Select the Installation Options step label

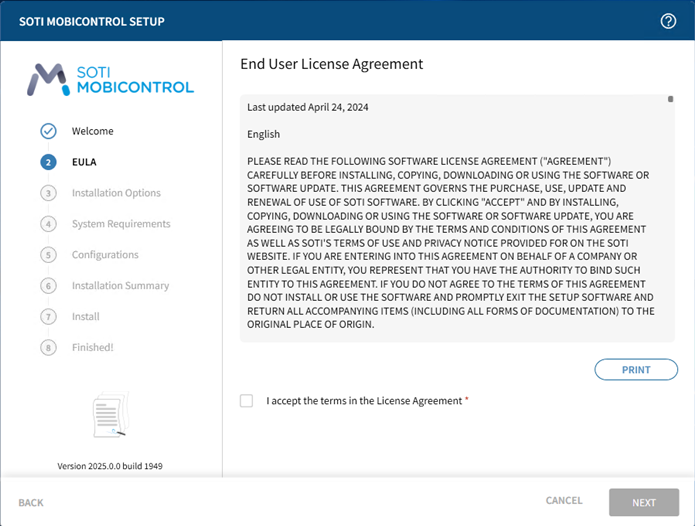(x=116, y=193)
